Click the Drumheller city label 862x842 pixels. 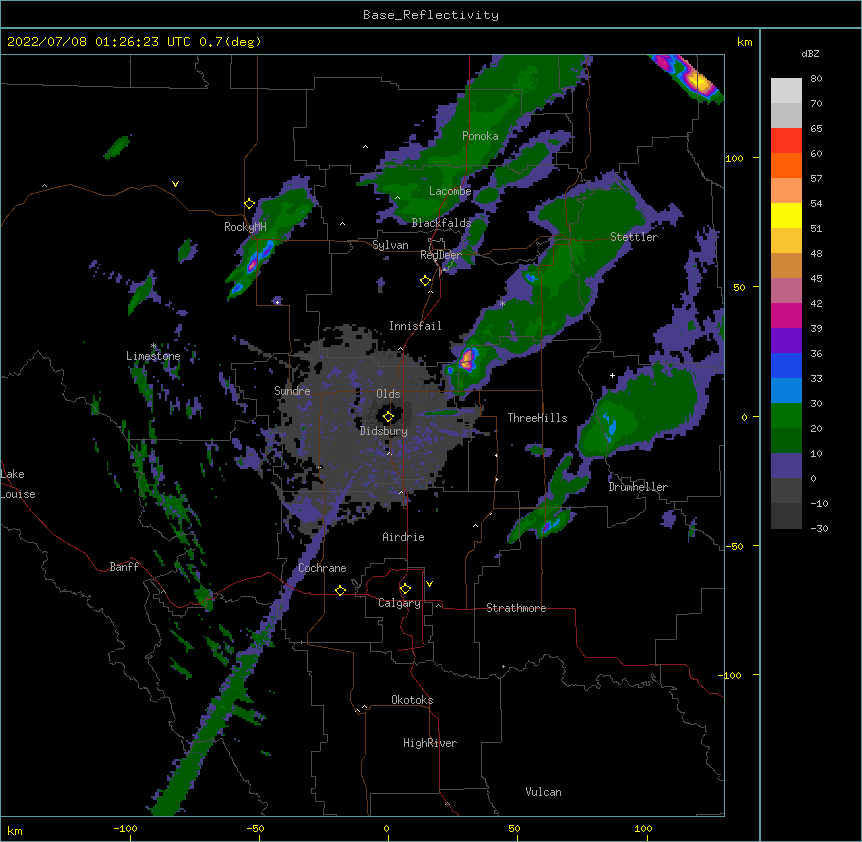click(638, 487)
